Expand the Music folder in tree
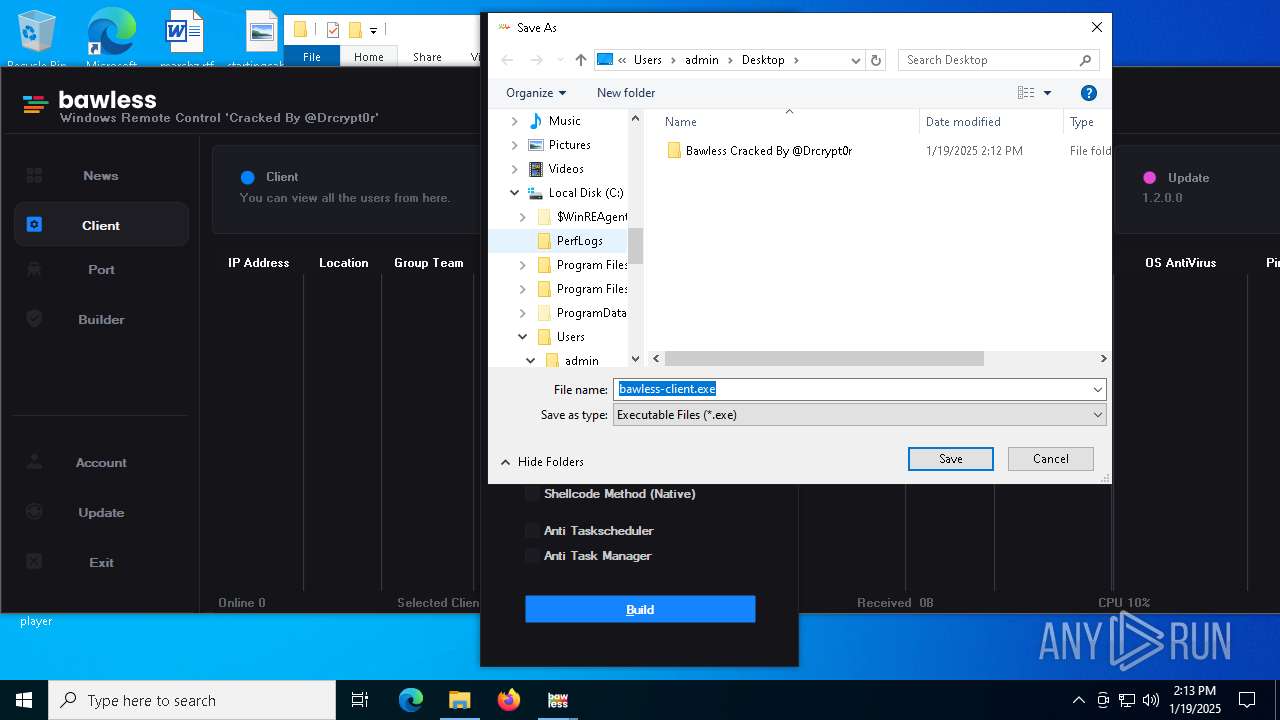Viewport: 1280px width, 720px height. coord(514,121)
